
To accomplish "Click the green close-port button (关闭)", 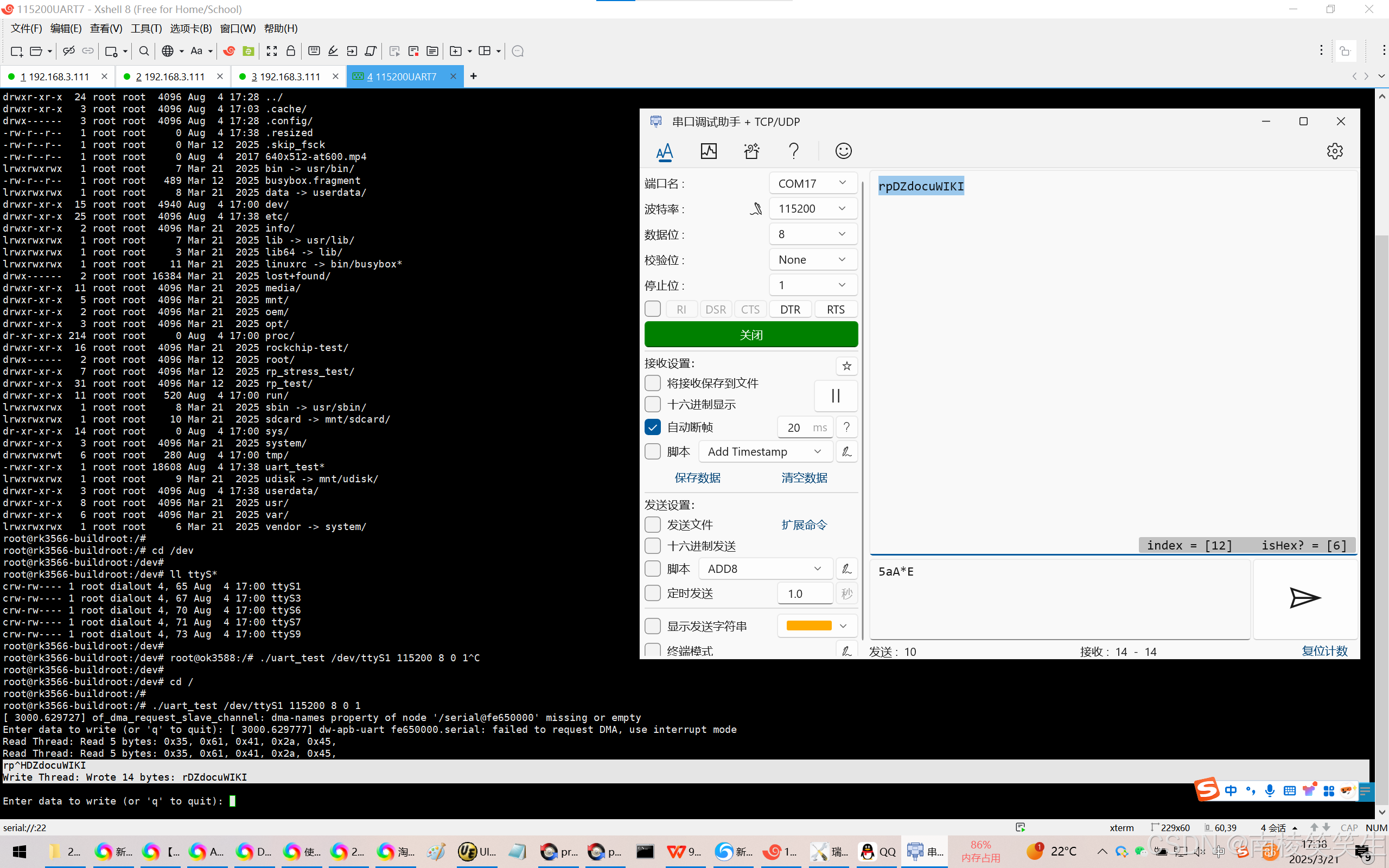I will [x=751, y=335].
